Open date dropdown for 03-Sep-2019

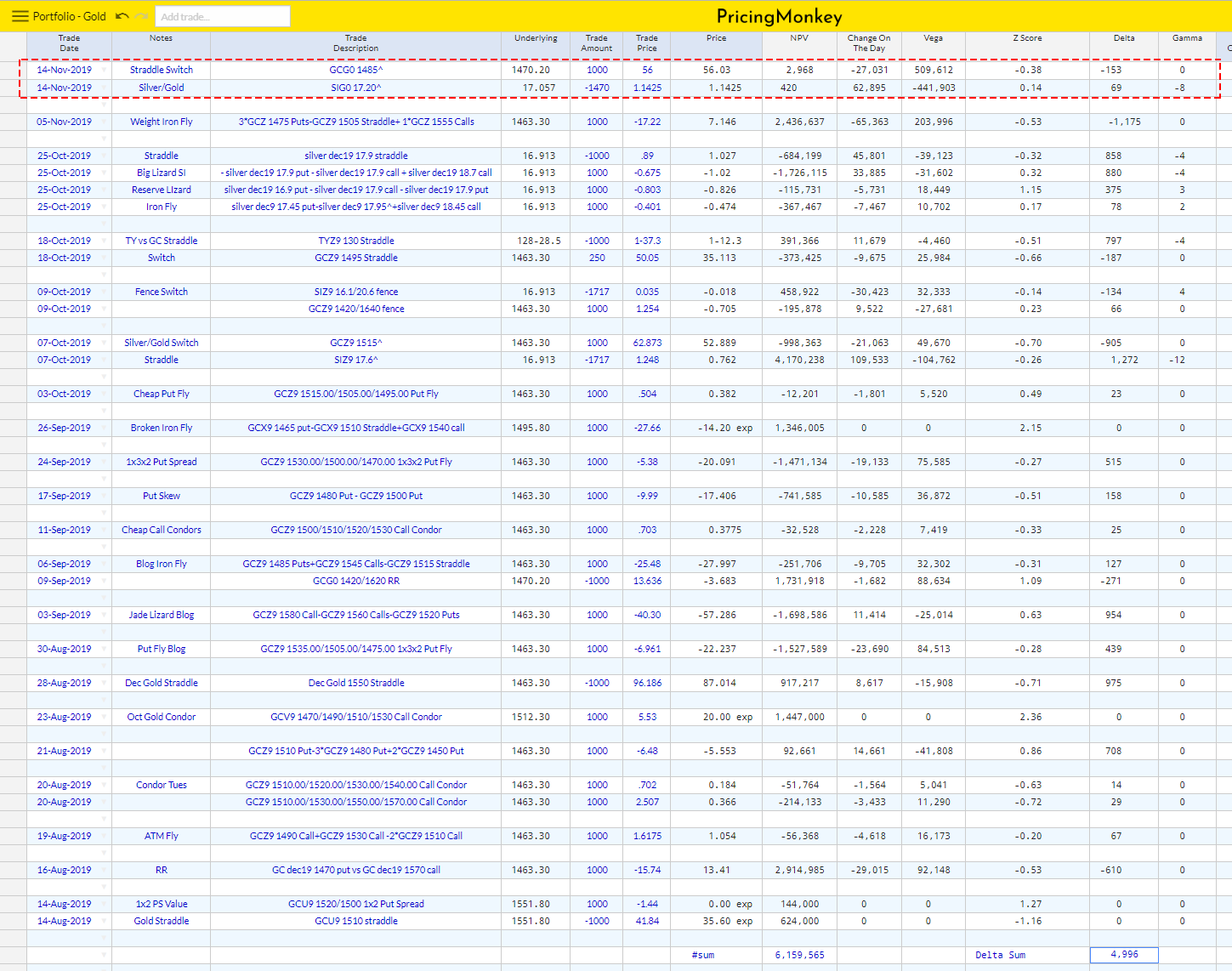(105, 615)
